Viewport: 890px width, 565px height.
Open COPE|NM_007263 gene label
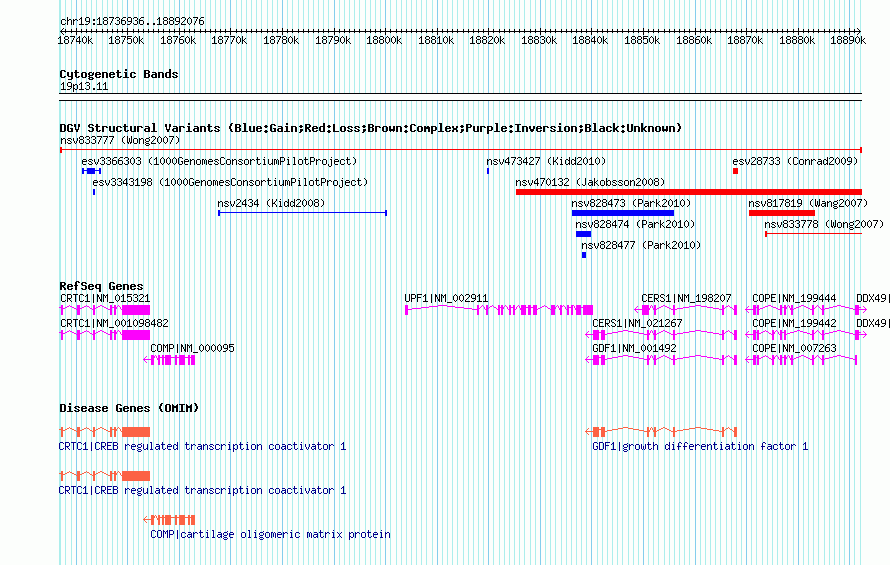coord(794,349)
